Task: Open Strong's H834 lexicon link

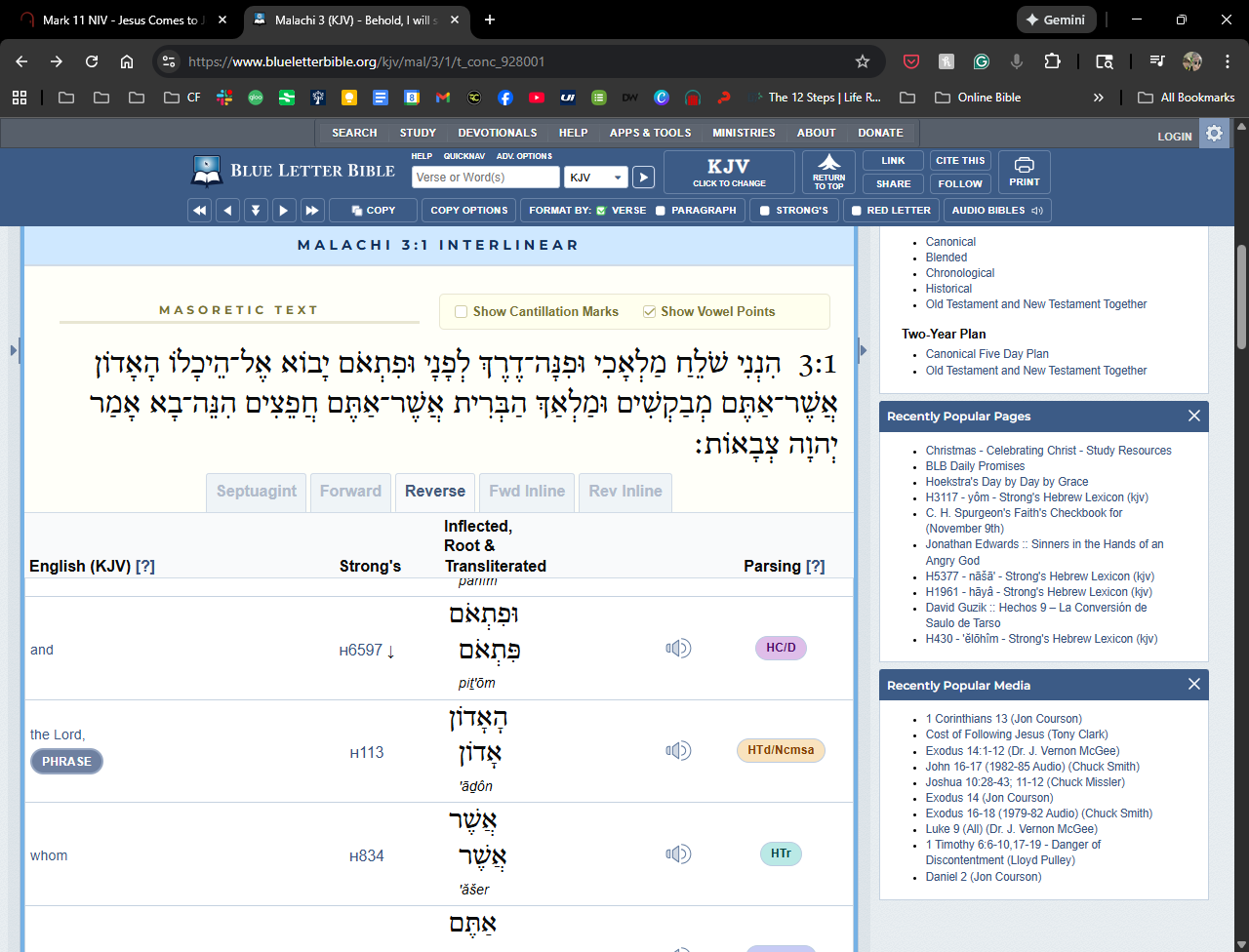Action: pyautogui.click(x=367, y=856)
